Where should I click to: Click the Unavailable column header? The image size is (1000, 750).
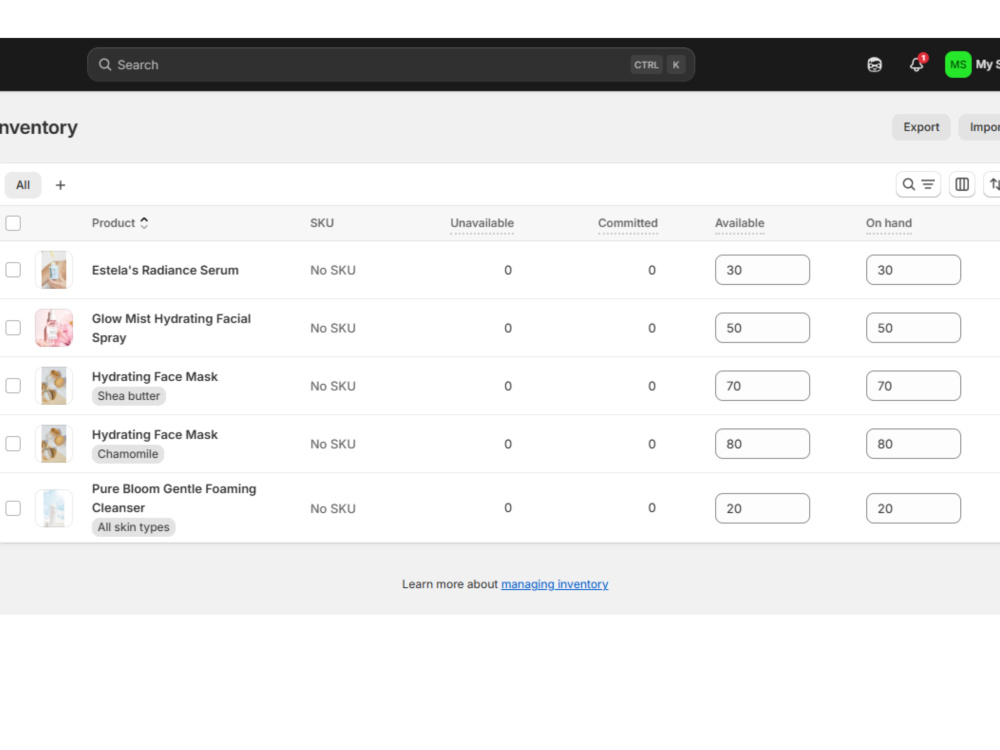click(482, 223)
